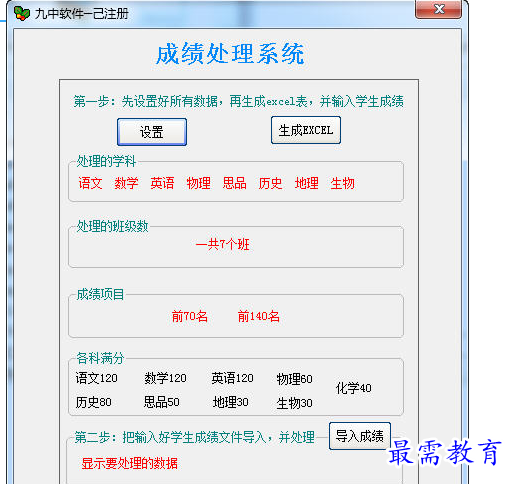Click the 一共7个班 text
The image size is (510, 484).
click(x=223, y=244)
